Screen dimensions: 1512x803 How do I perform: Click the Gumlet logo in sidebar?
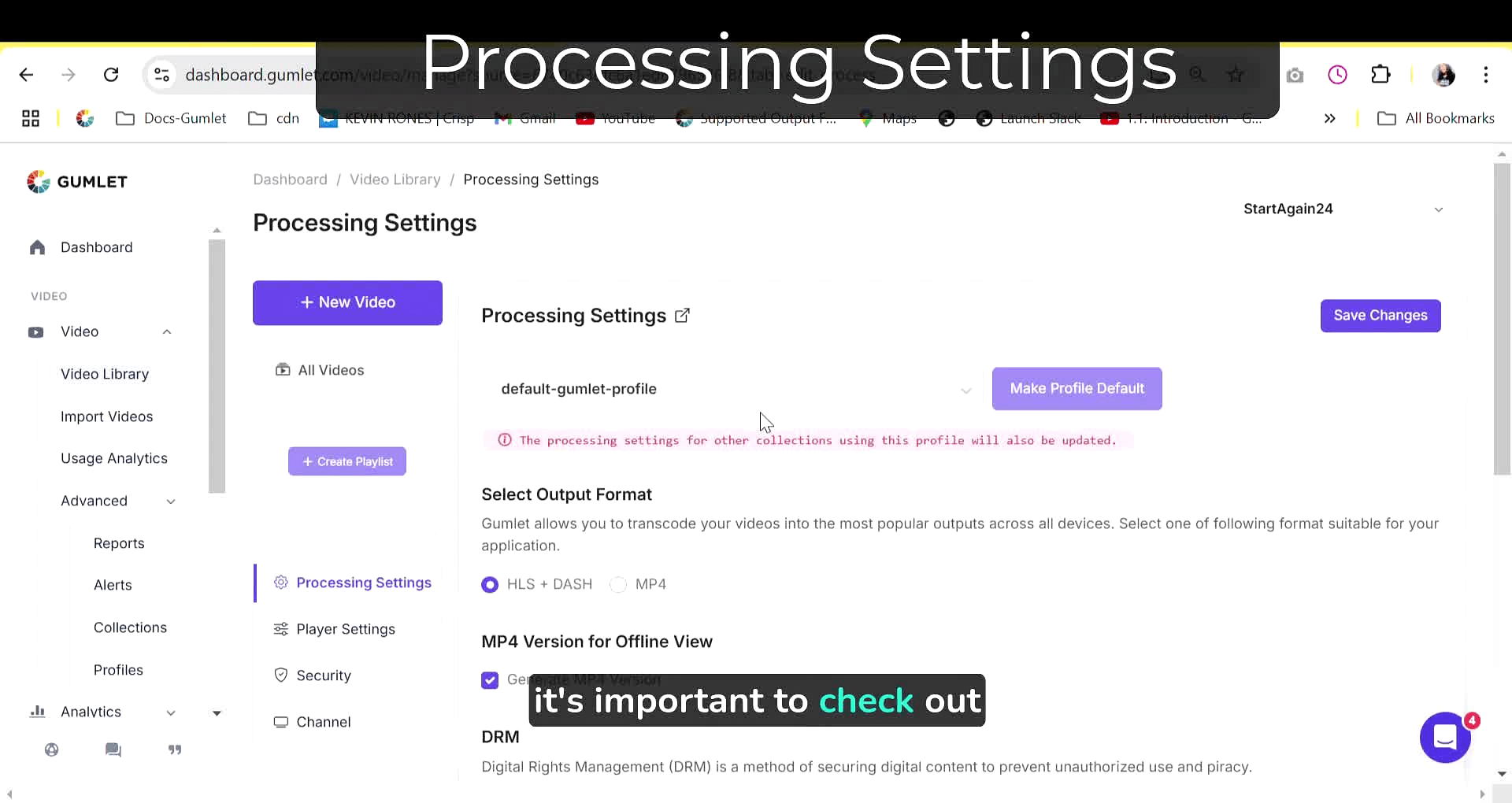tap(77, 182)
